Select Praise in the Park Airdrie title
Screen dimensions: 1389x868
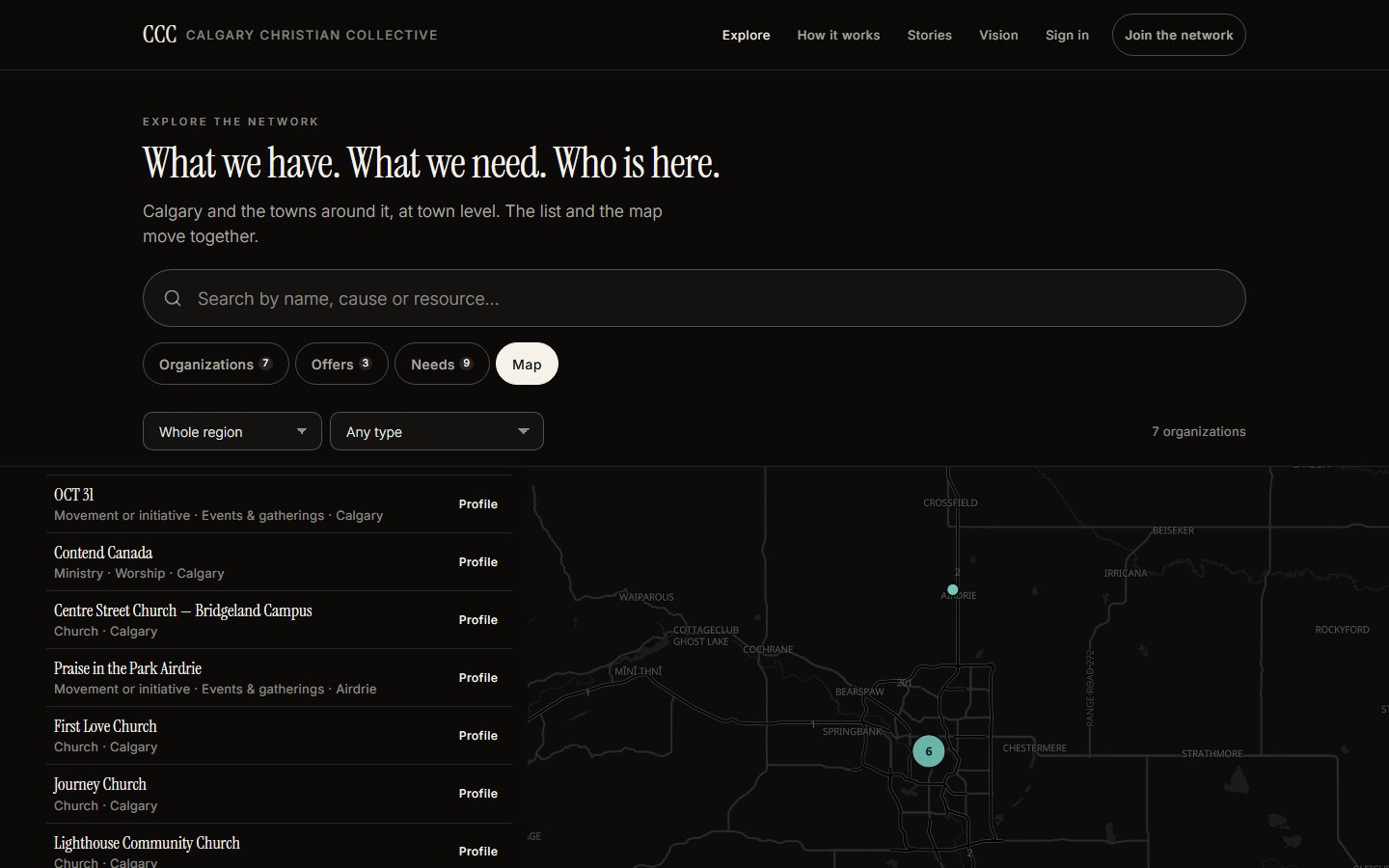point(127,668)
